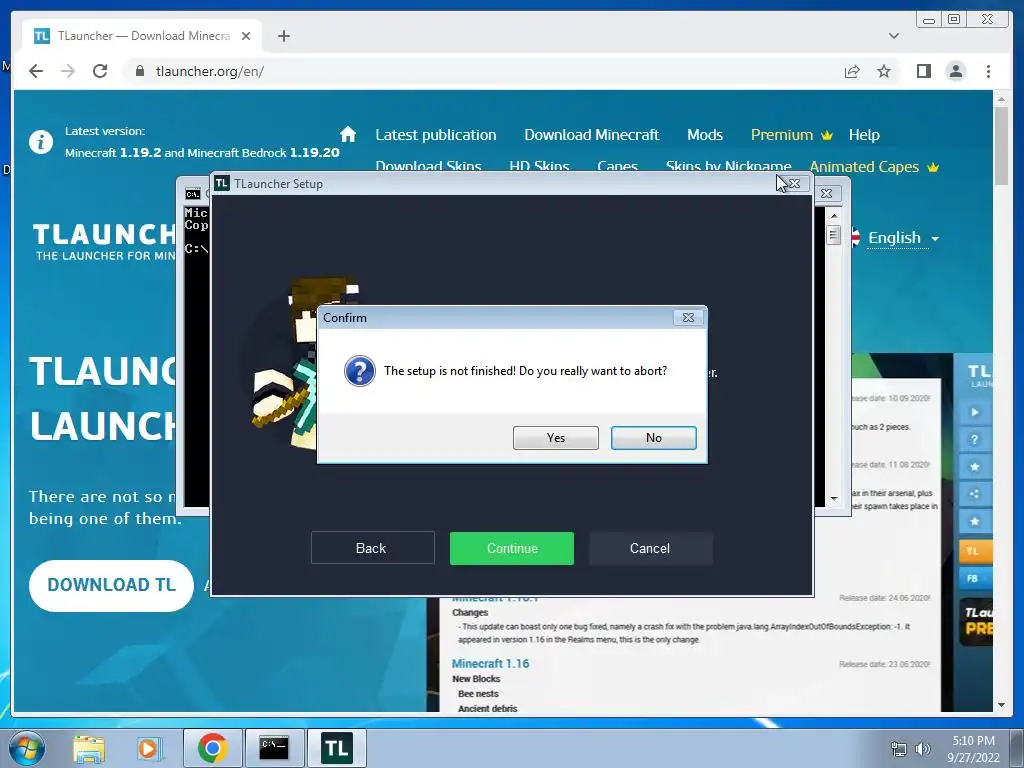Image resolution: width=1024 pixels, height=768 pixels.
Task: Click No in the Confirm dialog
Action: [654, 438]
